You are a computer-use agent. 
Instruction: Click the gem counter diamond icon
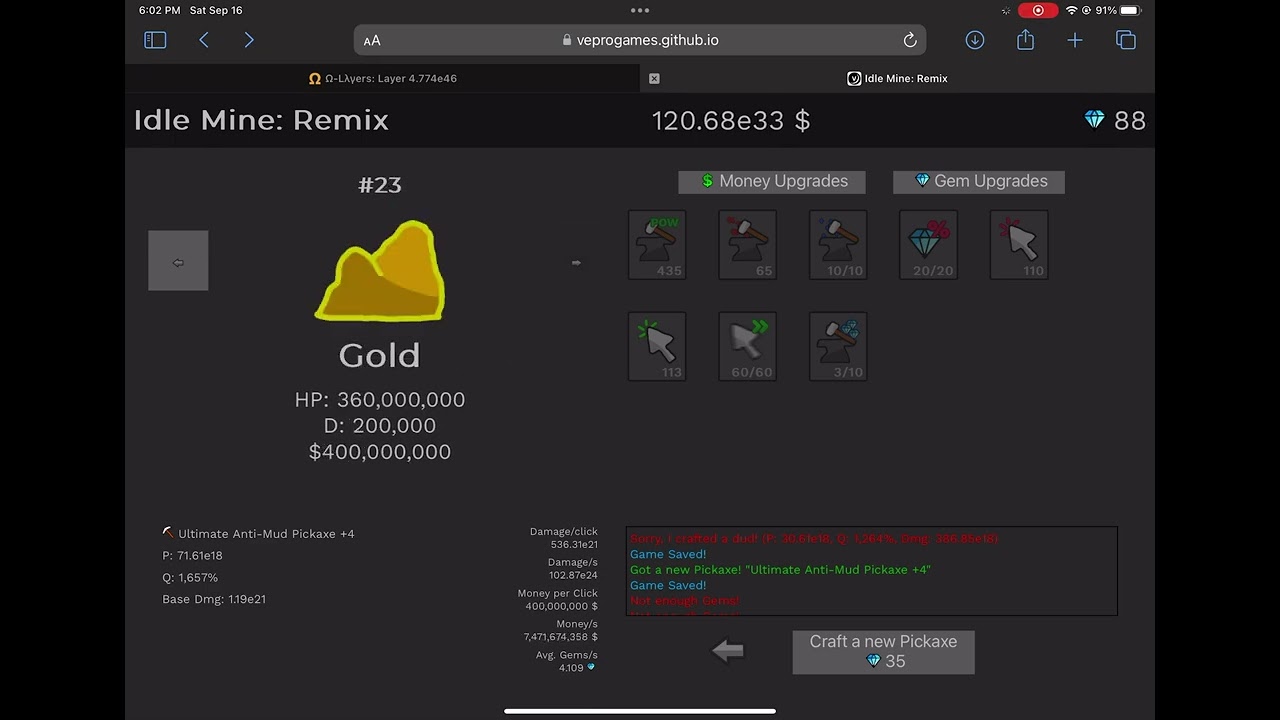1095,120
